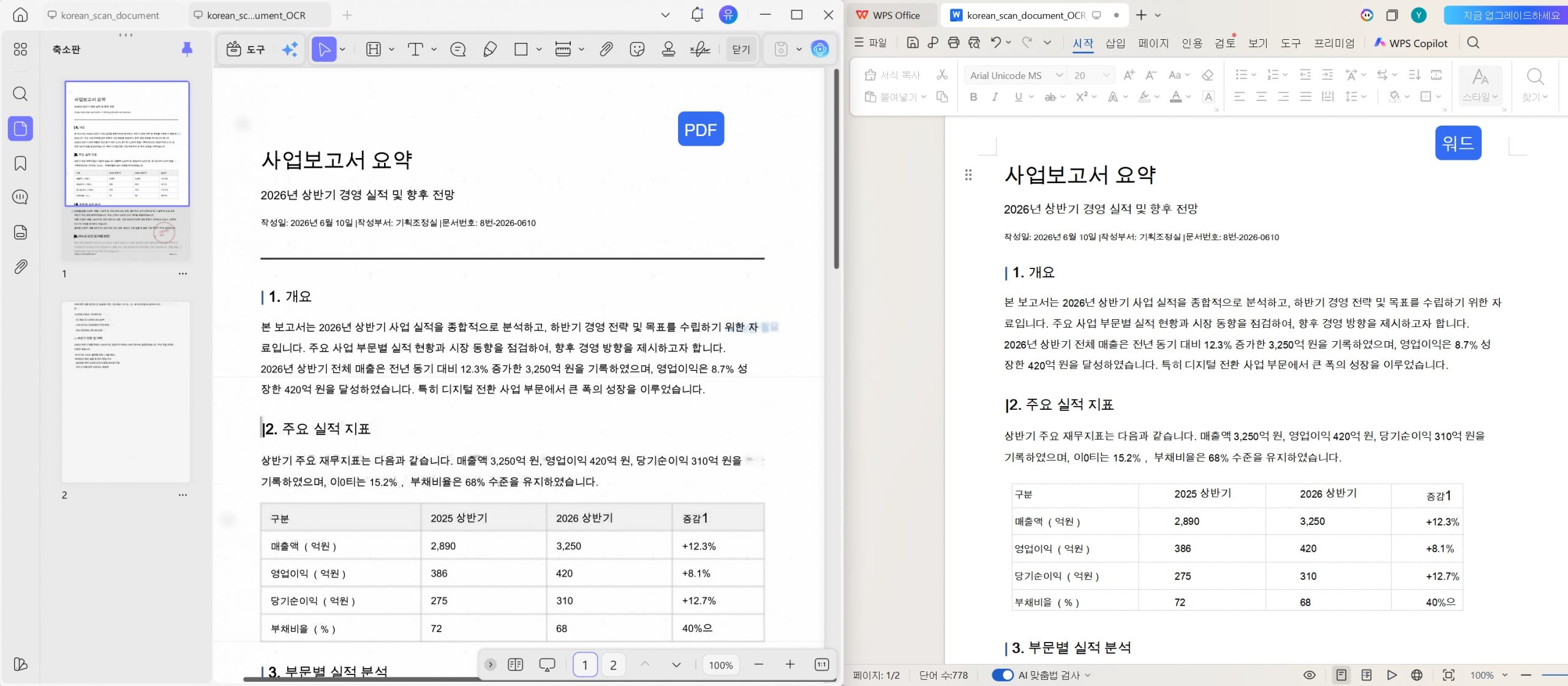This screenshot has height=686, width=1568.
Task: Open the 페이지 ribbon tab
Action: tap(1153, 43)
